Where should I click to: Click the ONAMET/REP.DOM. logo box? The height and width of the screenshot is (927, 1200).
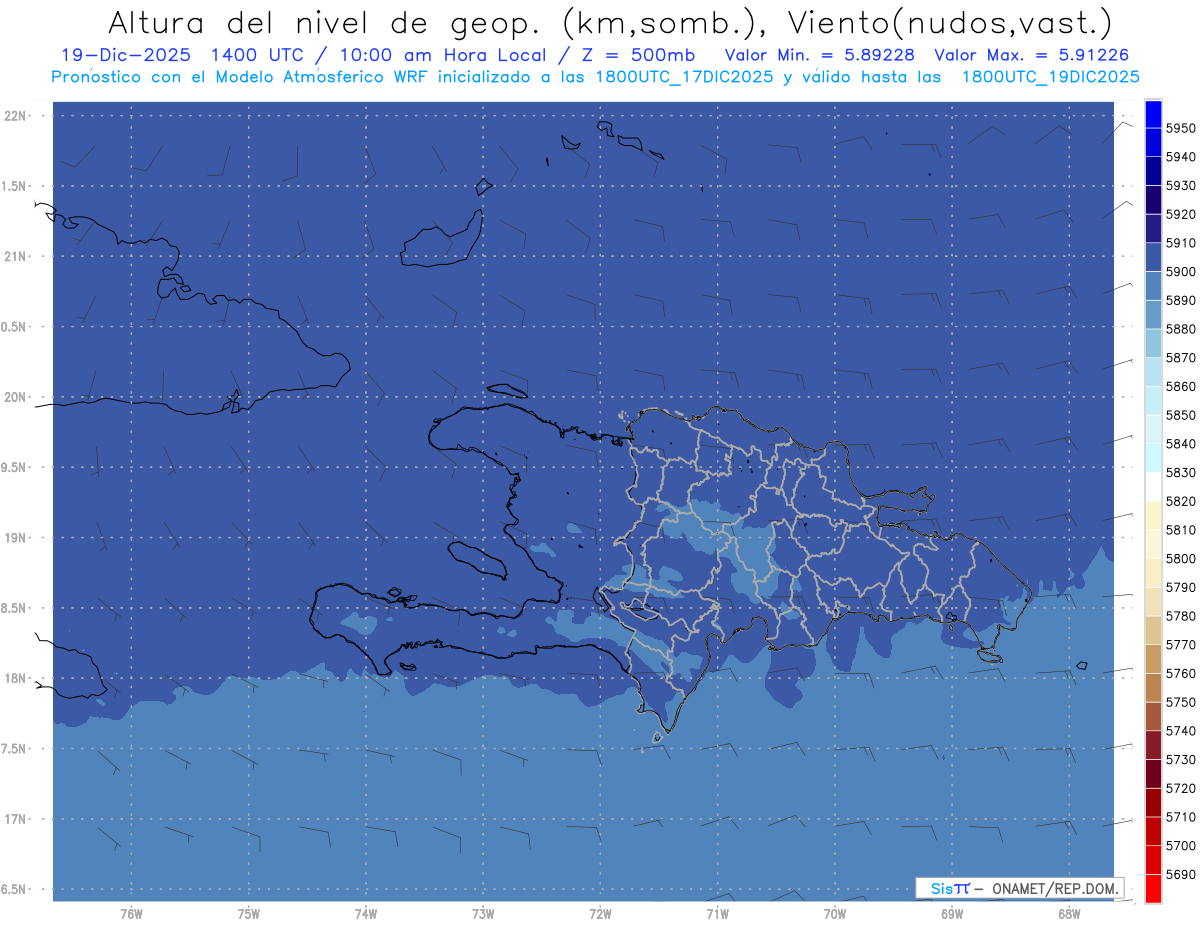[x=1020, y=888]
